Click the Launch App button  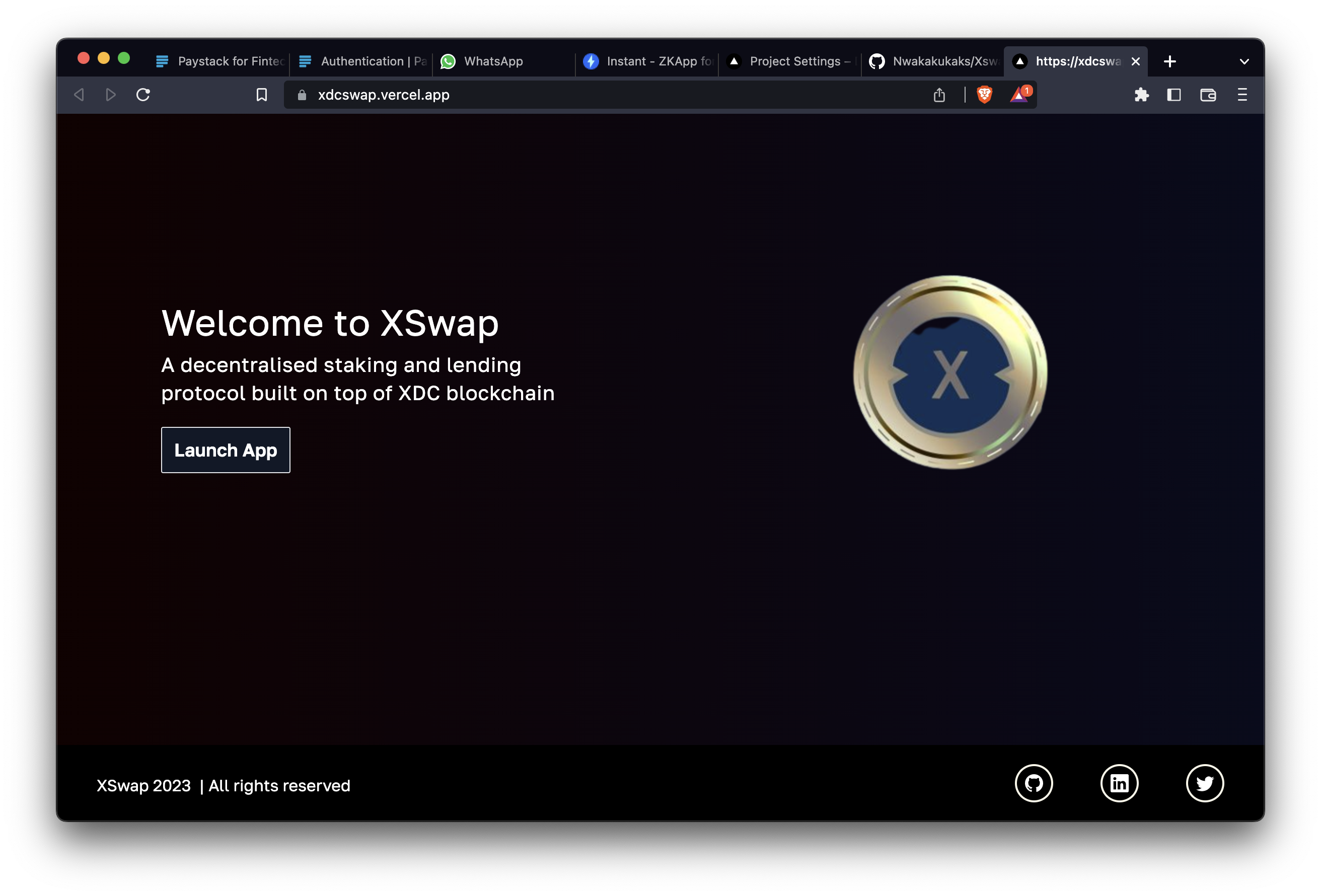(x=225, y=450)
